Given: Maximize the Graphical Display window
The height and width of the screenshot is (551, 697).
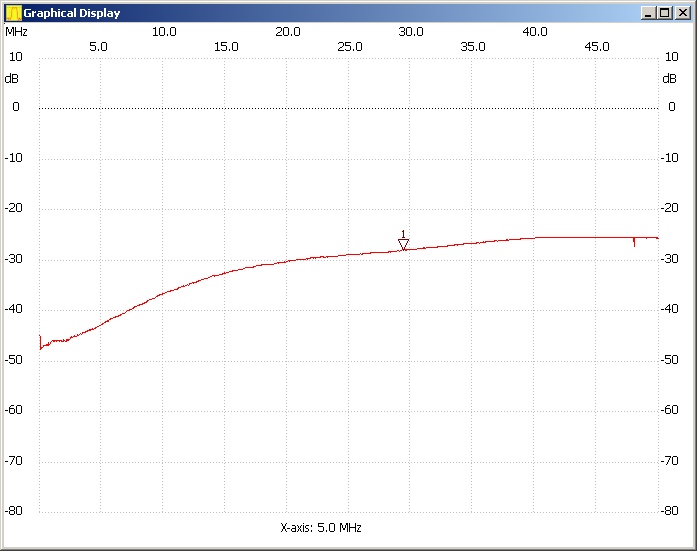Looking at the screenshot, I should click(x=665, y=13).
